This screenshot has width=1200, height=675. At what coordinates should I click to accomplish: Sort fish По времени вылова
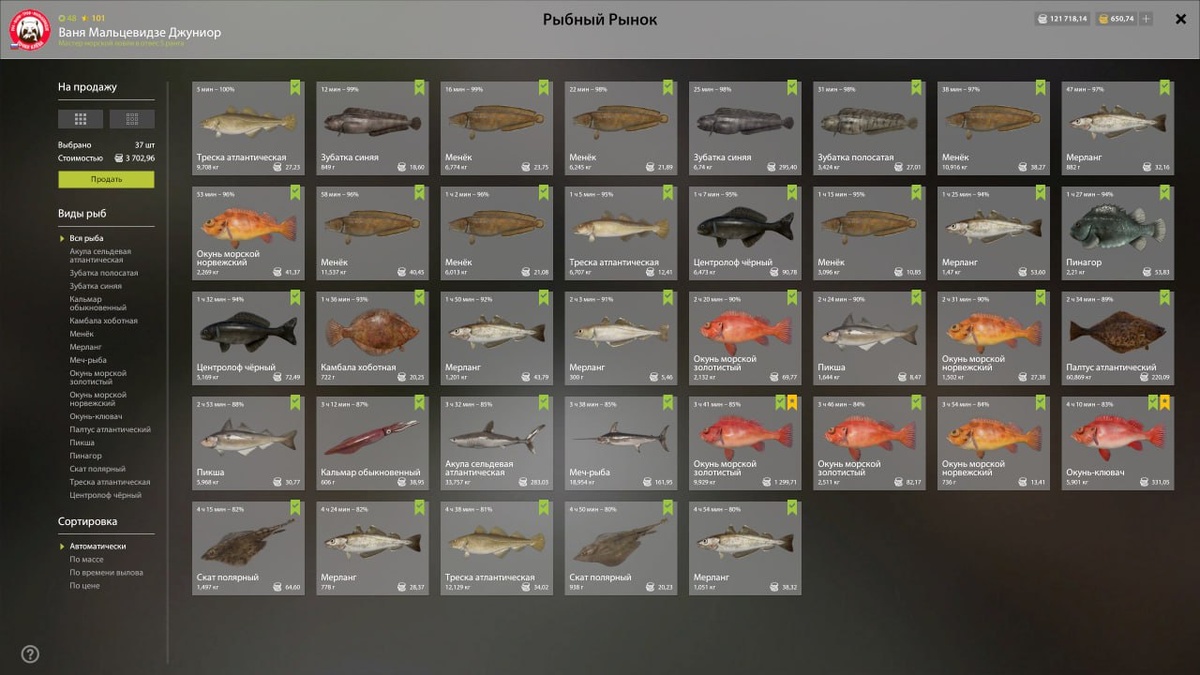click(x=106, y=572)
